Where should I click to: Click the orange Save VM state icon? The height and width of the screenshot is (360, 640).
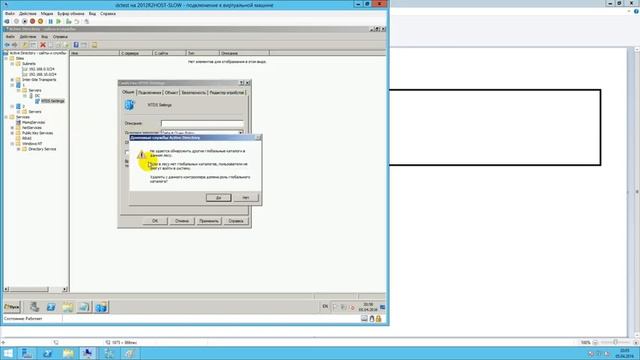pyautogui.click(x=40, y=21)
